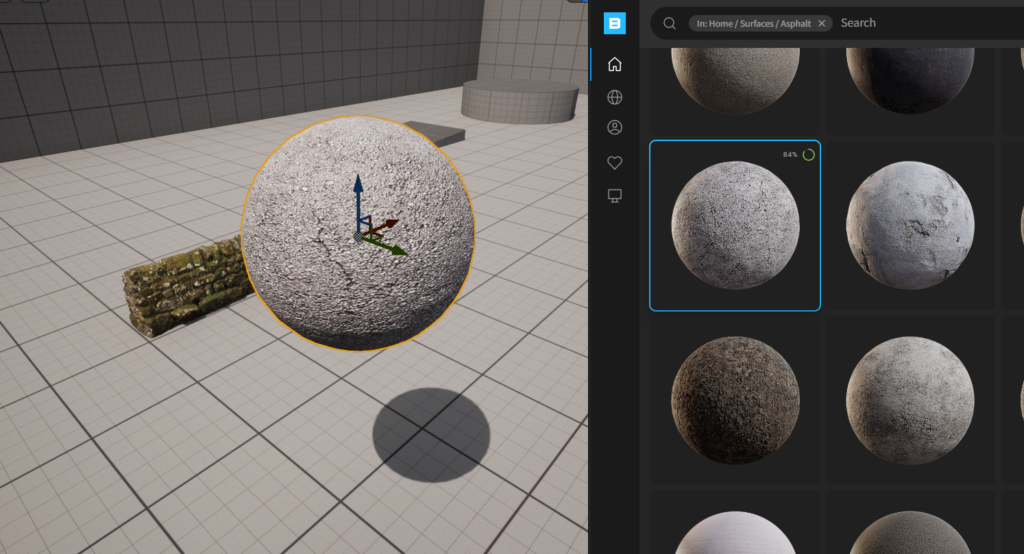Open the Local monitor icon in sidebar
This screenshot has width=1024, height=554.
point(615,195)
